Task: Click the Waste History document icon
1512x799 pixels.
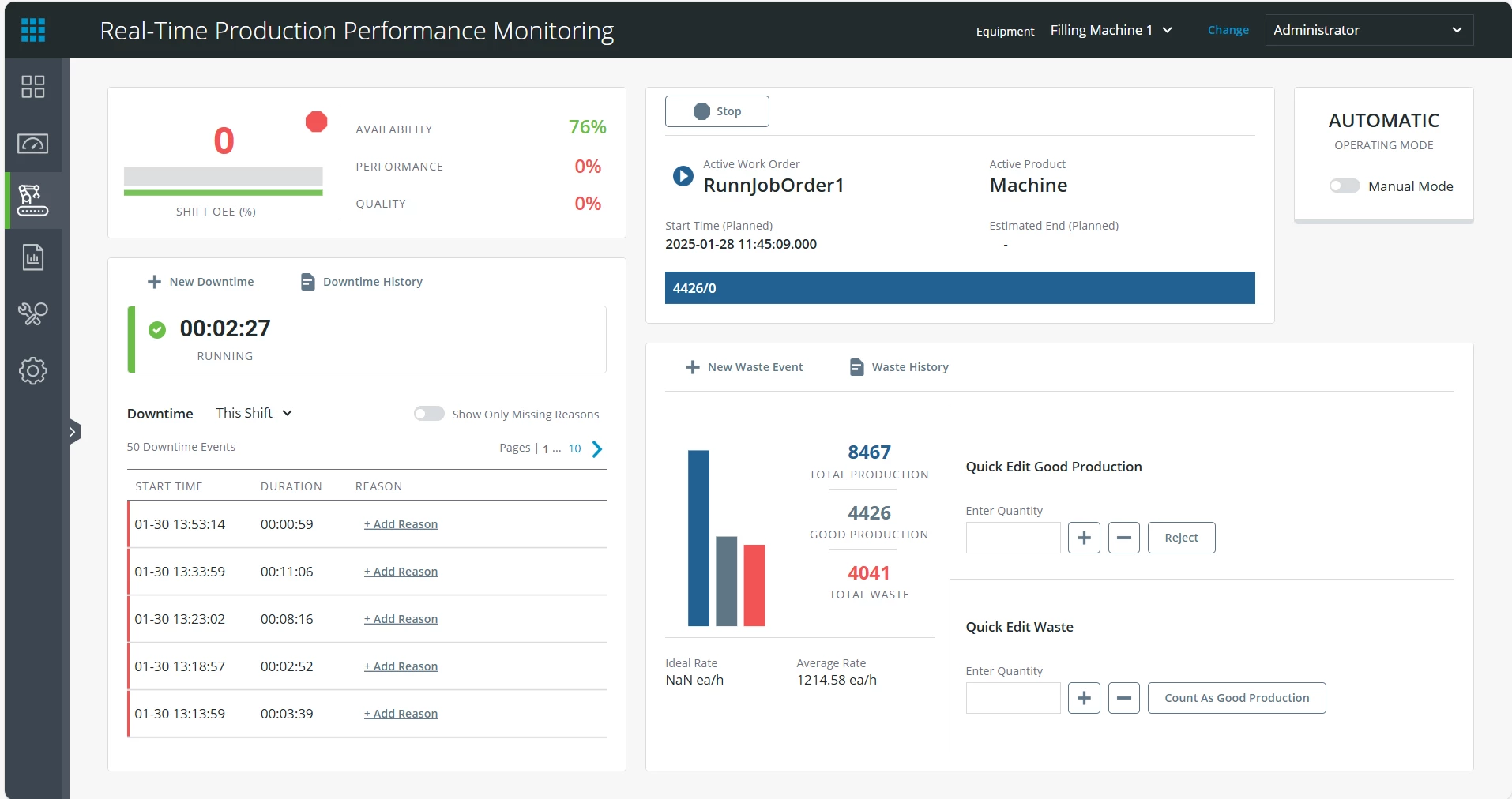Action: point(857,367)
